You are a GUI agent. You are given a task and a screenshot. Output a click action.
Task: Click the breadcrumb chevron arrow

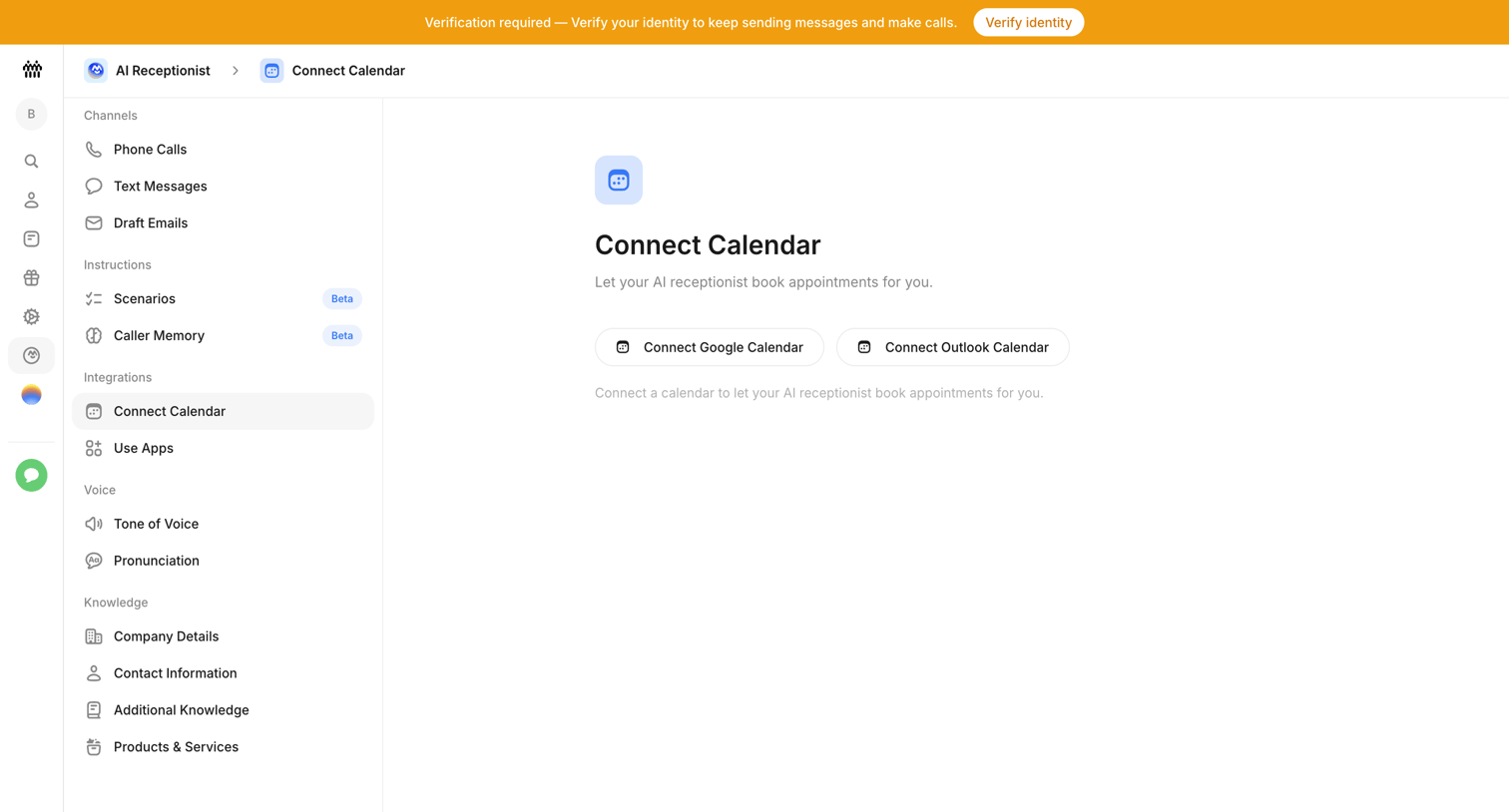pos(236,71)
